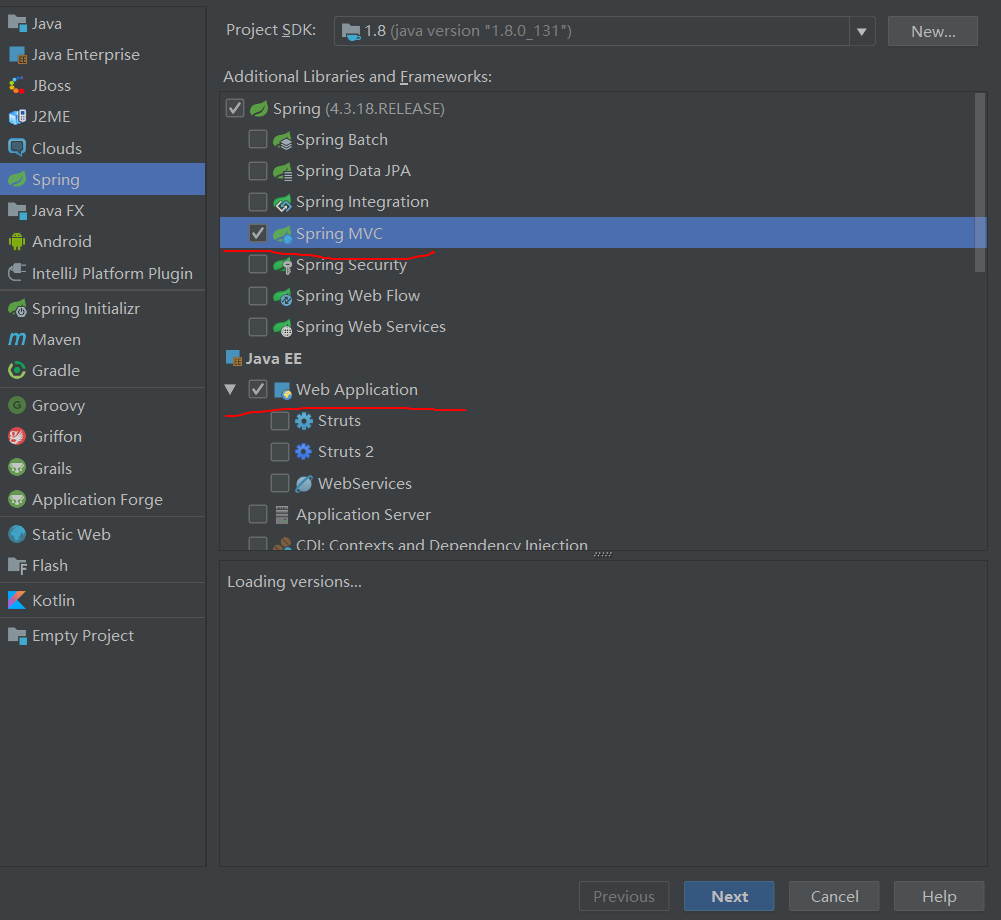Choose Flash project type
Image resolution: width=1001 pixels, height=920 pixels.
coord(103,566)
